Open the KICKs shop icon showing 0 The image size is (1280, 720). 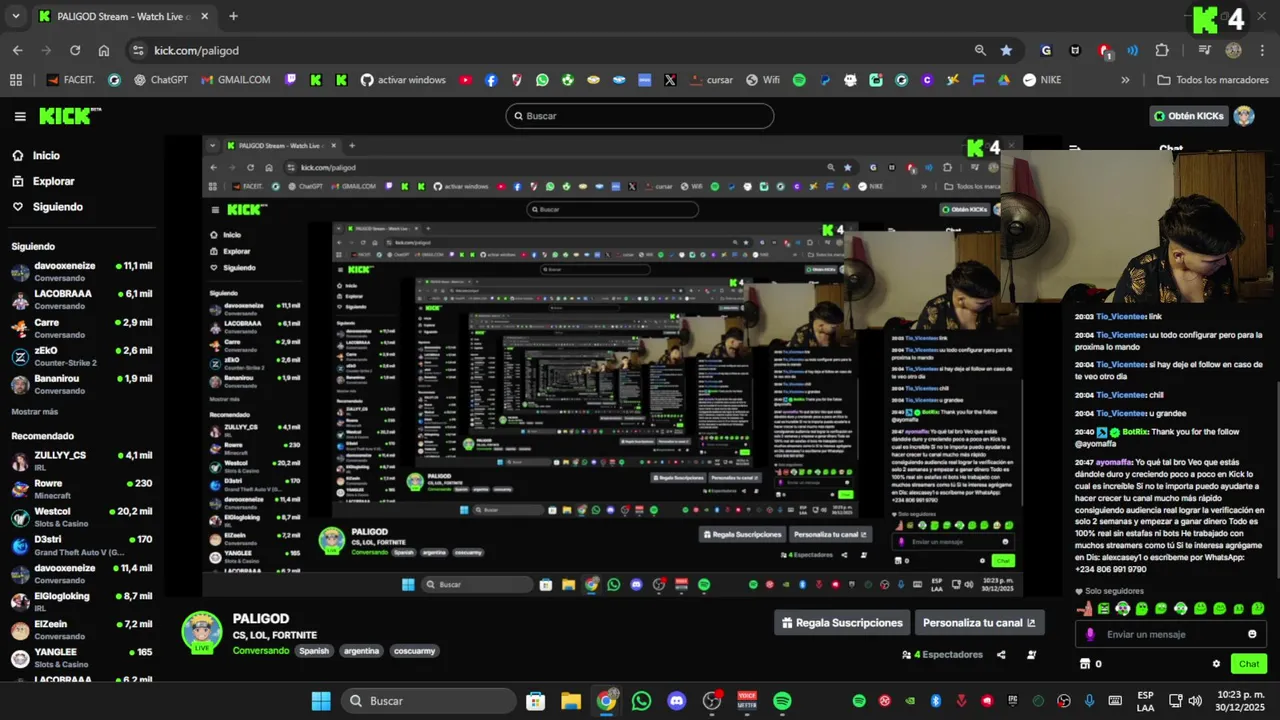click(x=1090, y=664)
